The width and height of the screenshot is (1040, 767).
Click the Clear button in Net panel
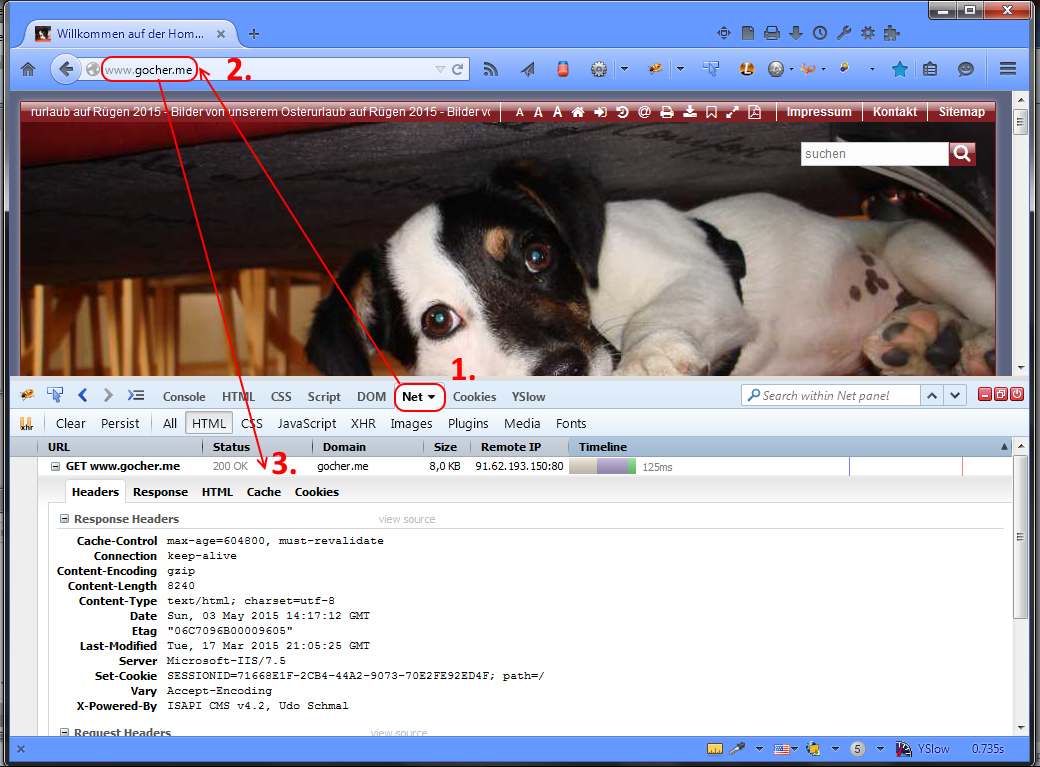click(x=70, y=423)
